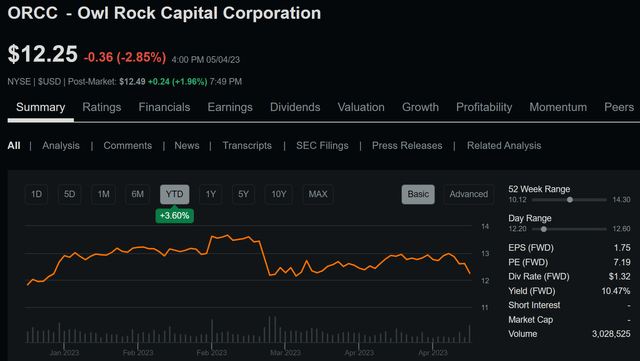
Task: Click the EPS (FWD) value 1.75
Action: click(x=622, y=248)
